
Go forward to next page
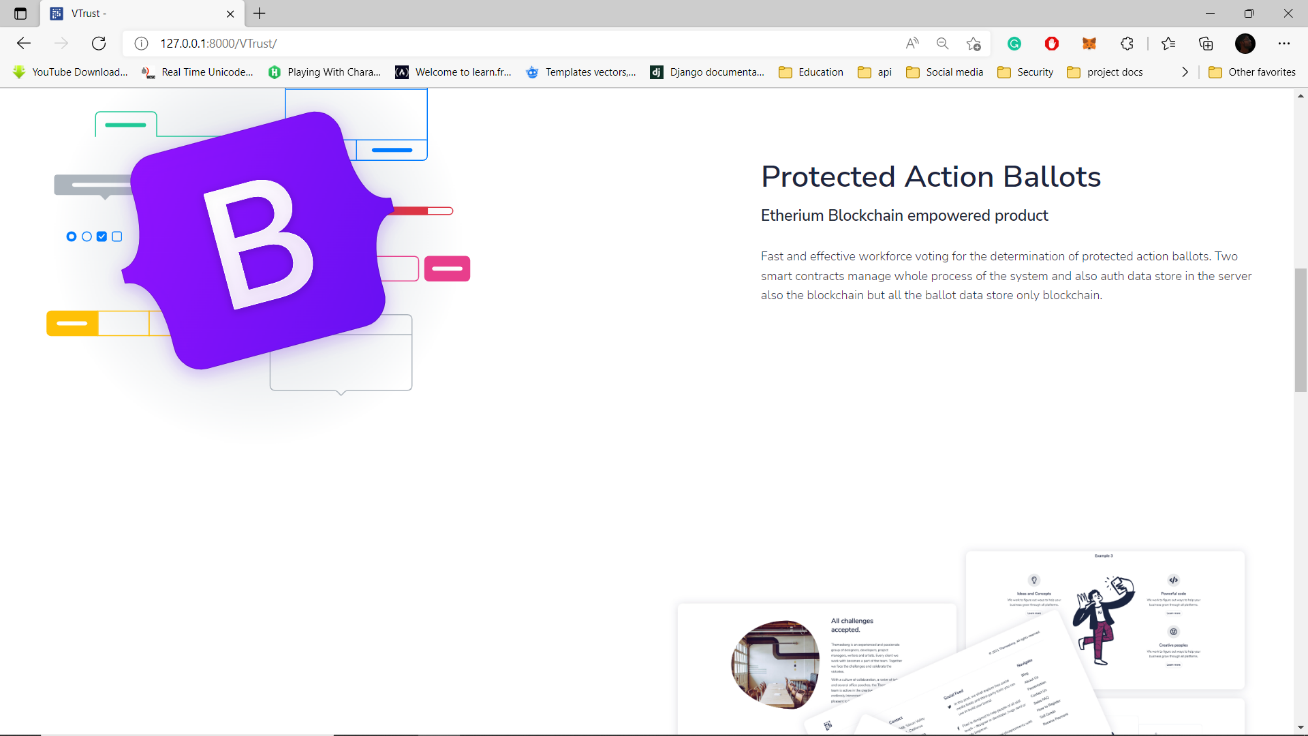pos(61,43)
